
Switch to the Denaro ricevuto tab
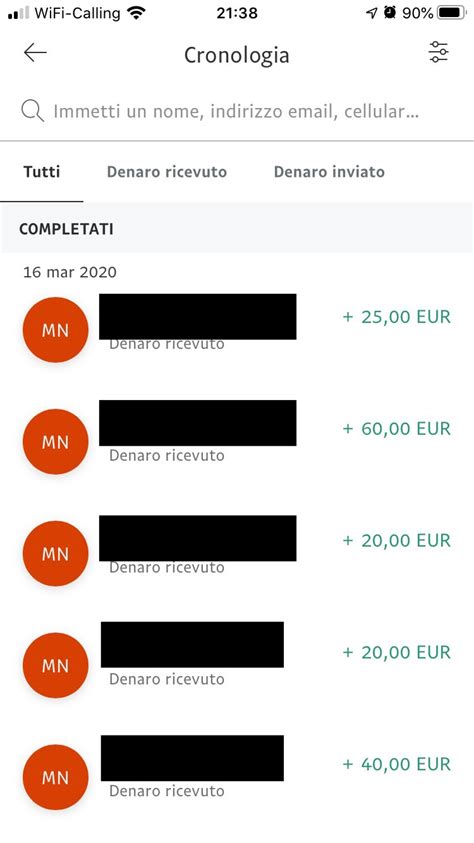167,172
